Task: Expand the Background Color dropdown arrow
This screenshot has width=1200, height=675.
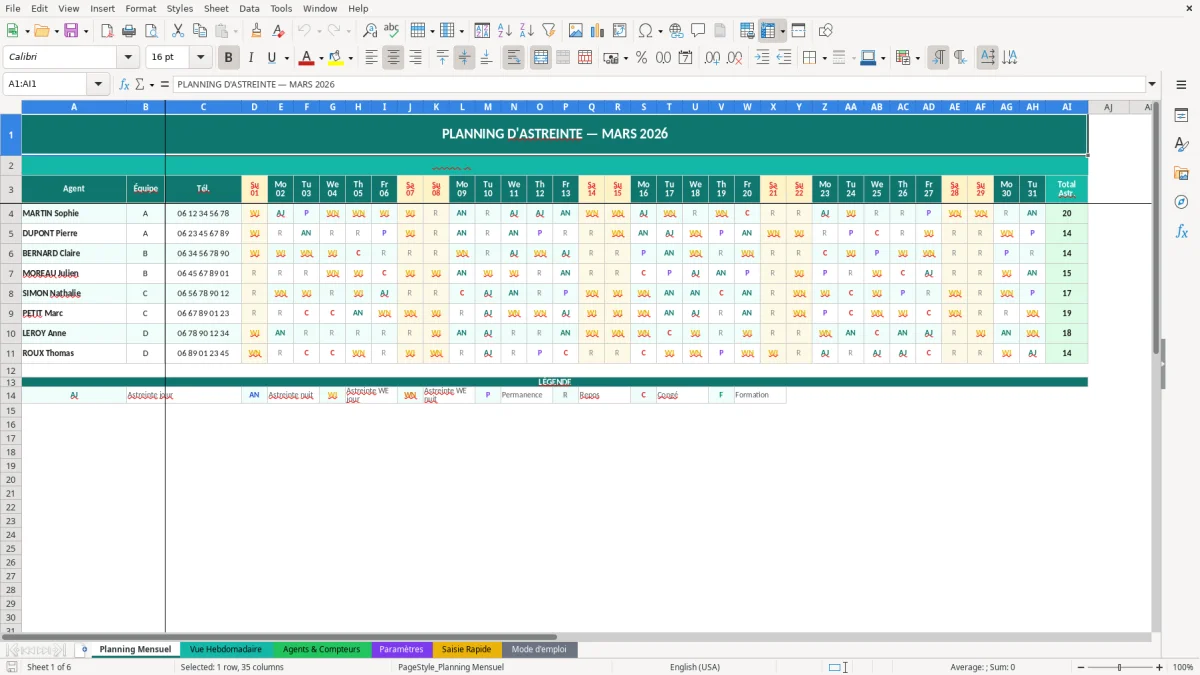Action: [350, 58]
